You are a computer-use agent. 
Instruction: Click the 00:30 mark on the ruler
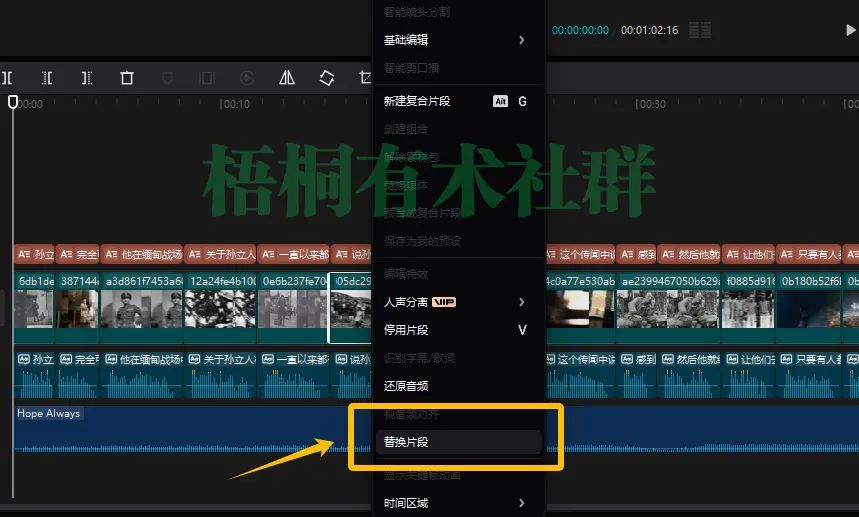point(651,104)
